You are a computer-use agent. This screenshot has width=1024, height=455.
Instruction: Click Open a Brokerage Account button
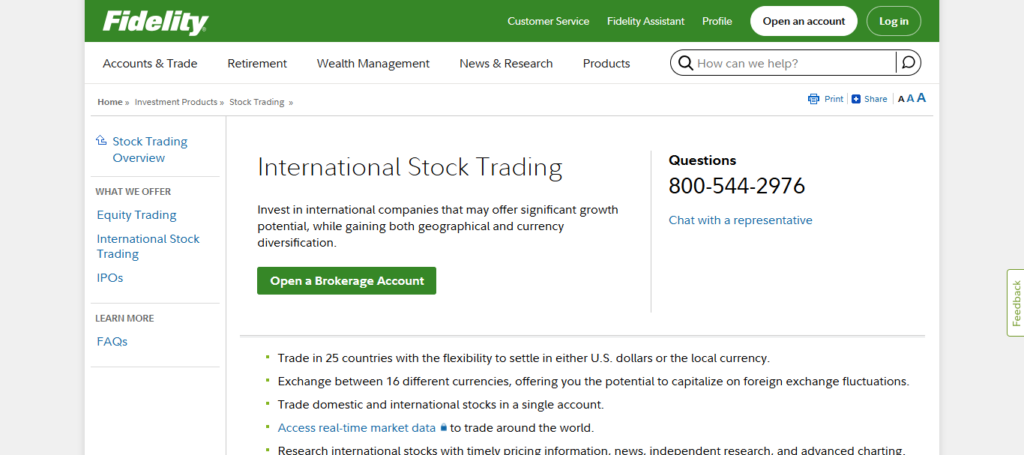coord(347,281)
